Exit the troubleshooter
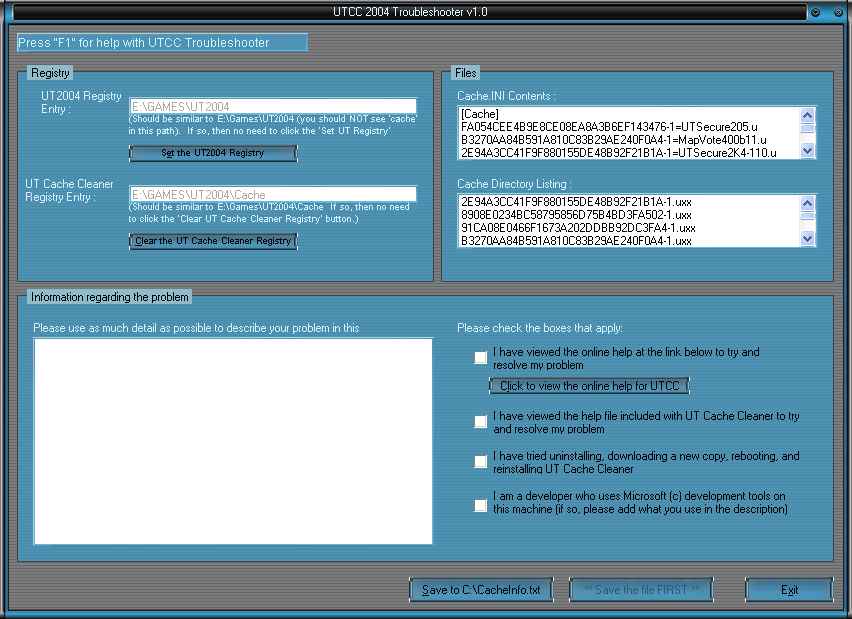Image resolution: width=852 pixels, height=619 pixels. pyautogui.click(x=789, y=590)
